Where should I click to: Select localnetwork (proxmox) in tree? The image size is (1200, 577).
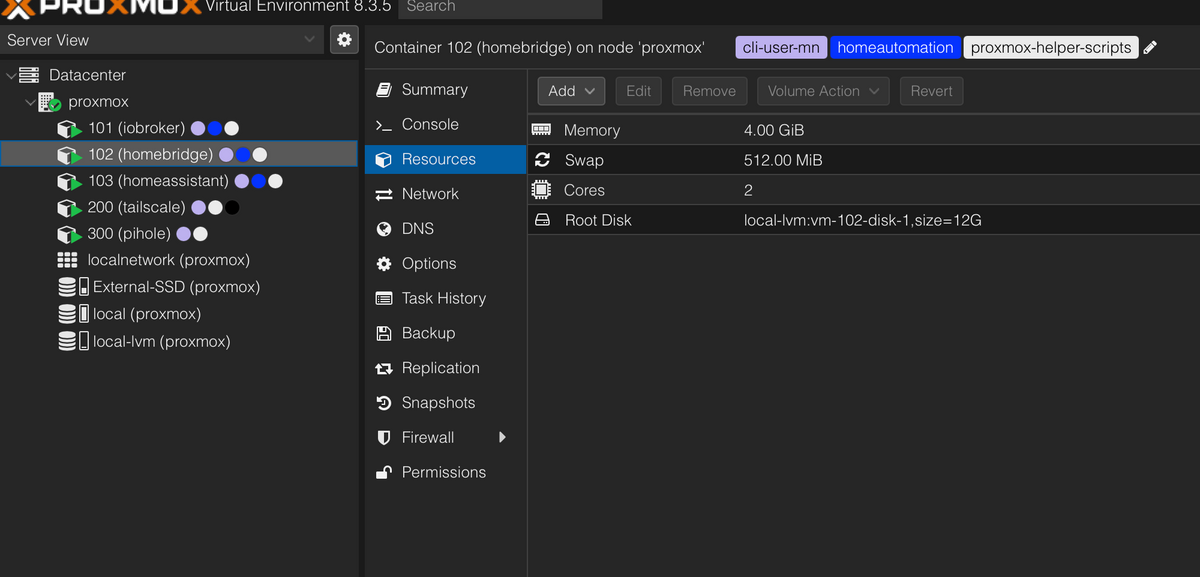(x=168, y=260)
